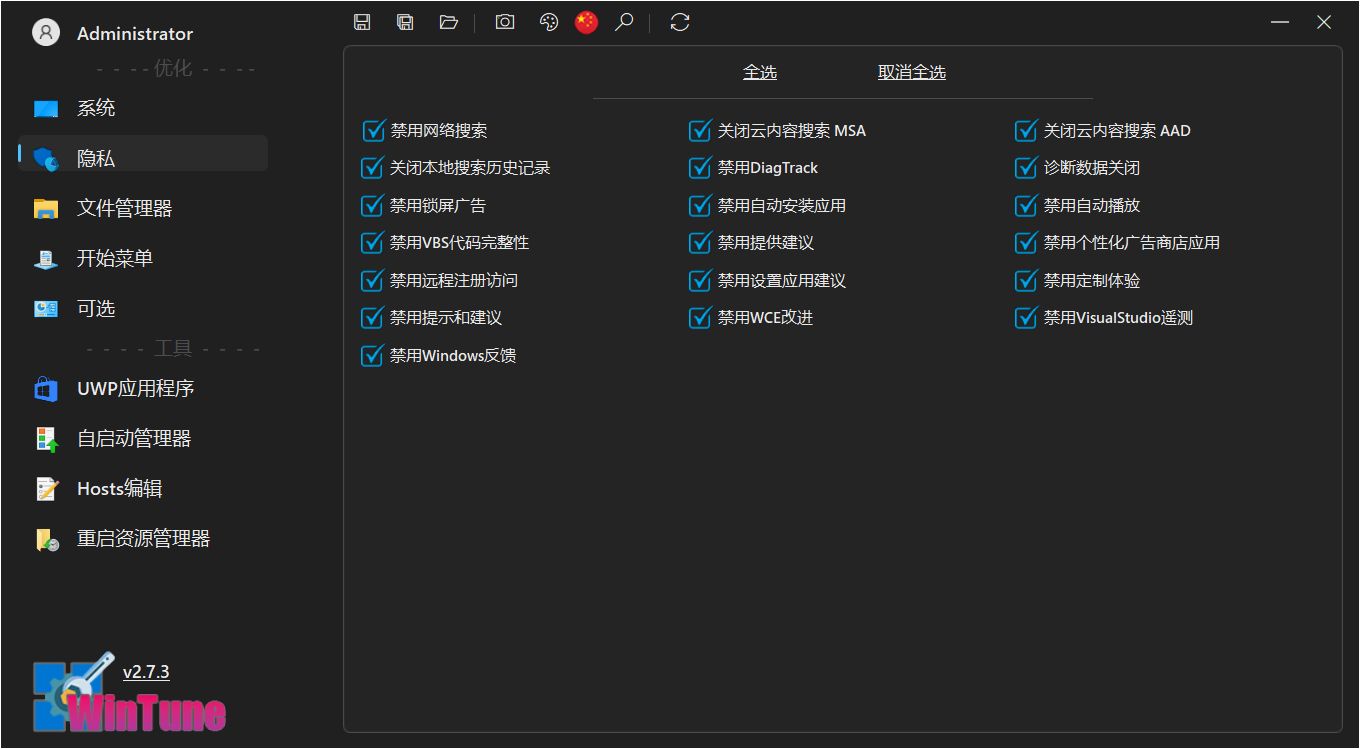Click the 可选 sidebar icon
Viewport: 1360px width, 749px height.
point(46,309)
